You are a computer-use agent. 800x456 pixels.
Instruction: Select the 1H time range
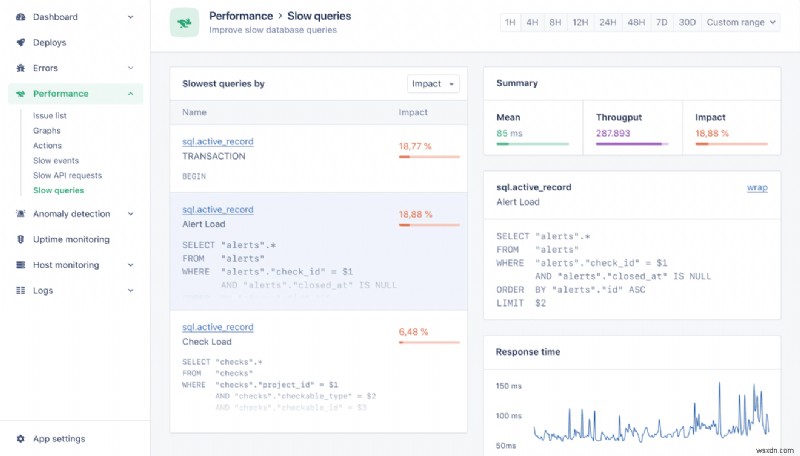[x=510, y=22]
